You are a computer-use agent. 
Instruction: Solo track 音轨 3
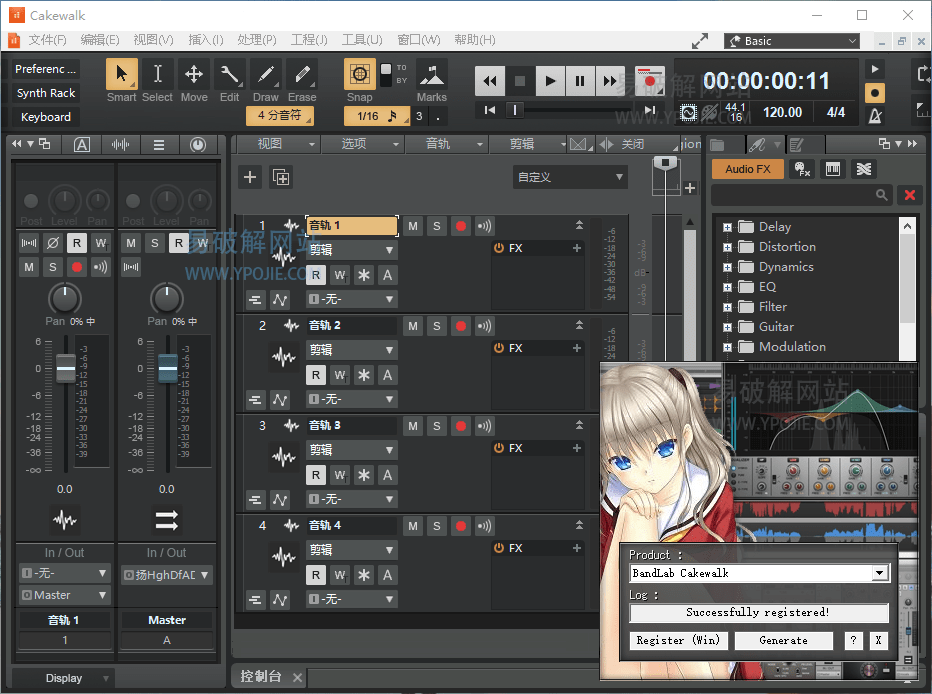[437, 426]
